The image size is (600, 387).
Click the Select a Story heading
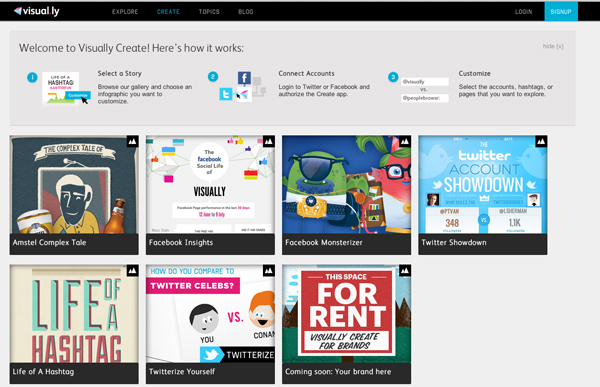(119, 73)
